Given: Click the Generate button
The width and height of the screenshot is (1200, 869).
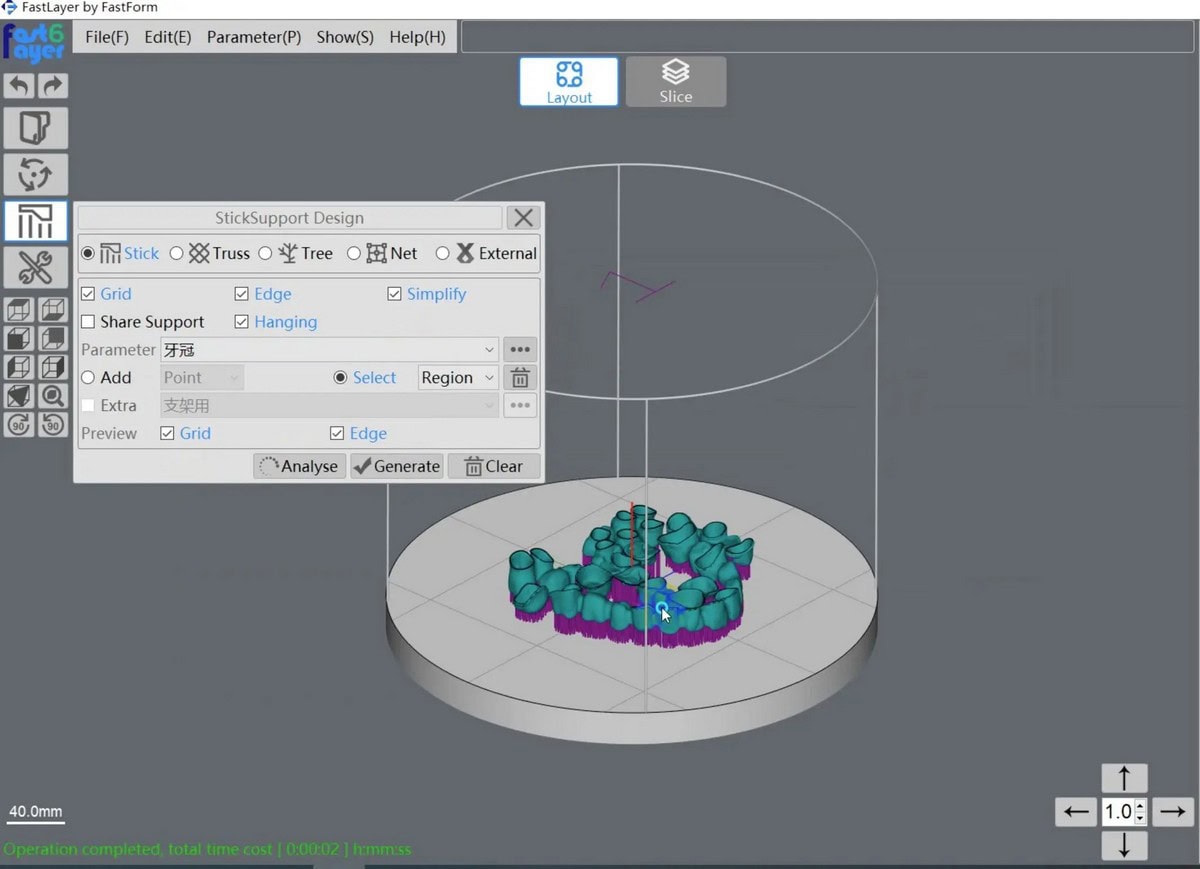Looking at the screenshot, I should (397, 466).
